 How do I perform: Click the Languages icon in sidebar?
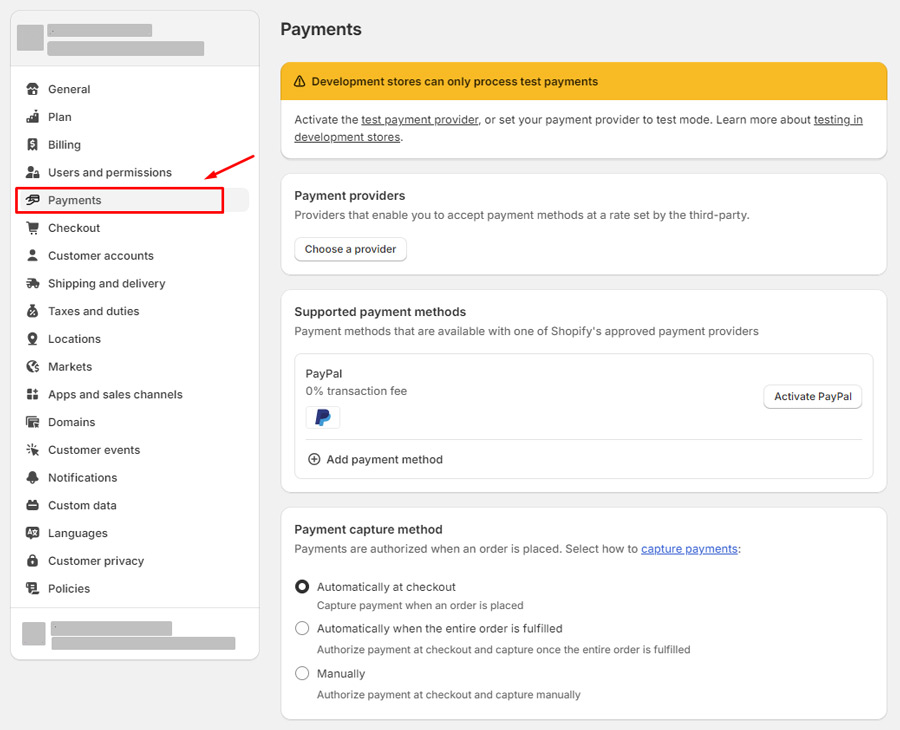pyautogui.click(x=32, y=533)
